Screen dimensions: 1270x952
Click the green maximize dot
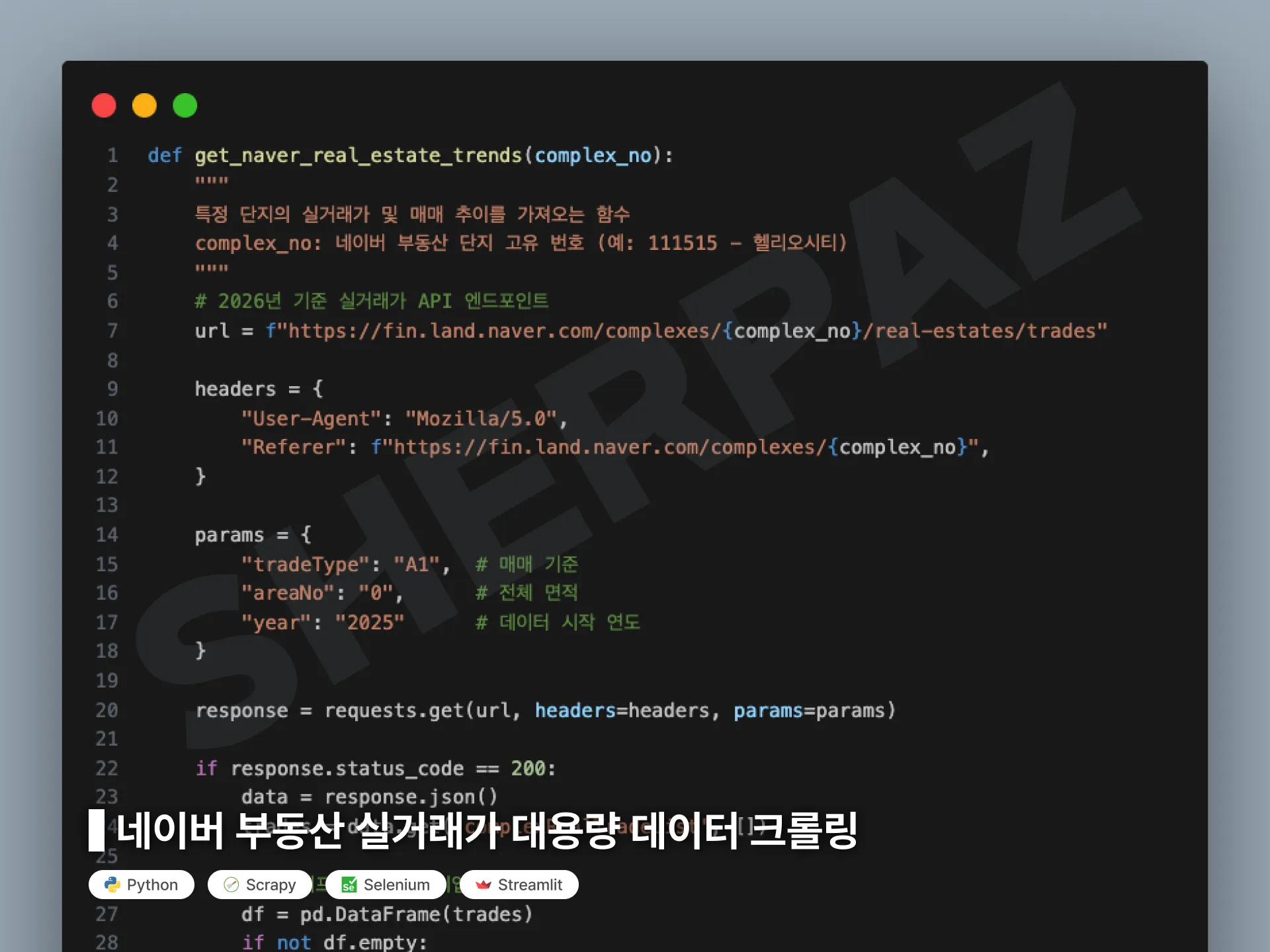(x=185, y=105)
